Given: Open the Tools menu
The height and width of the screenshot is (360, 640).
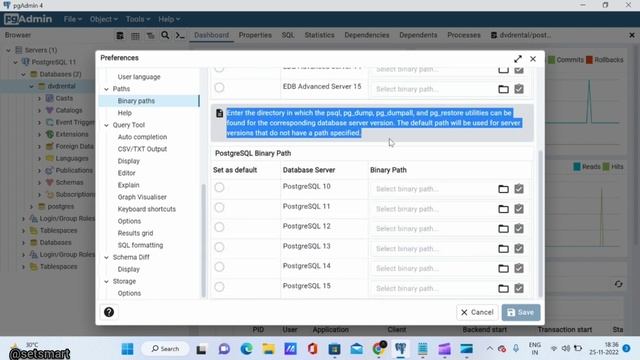Looking at the screenshot, I should pyautogui.click(x=138, y=19).
